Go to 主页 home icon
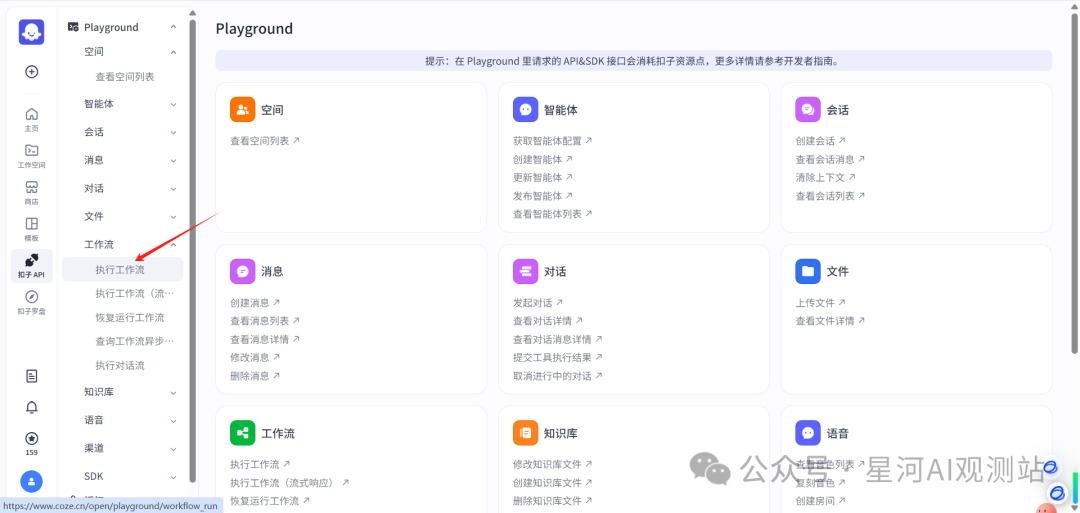The height and width of the screenshot is (513, 1080). 32,119
